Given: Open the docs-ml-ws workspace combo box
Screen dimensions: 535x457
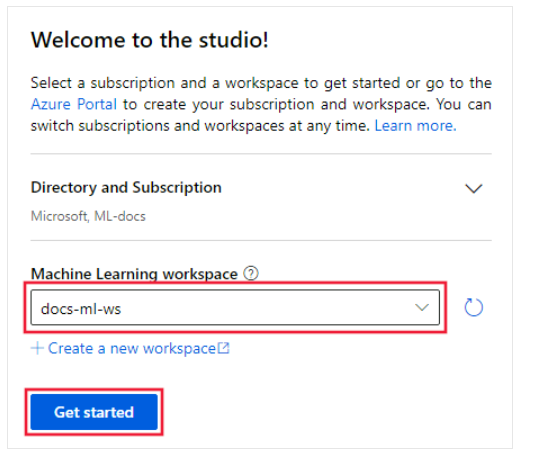Looking at the screenshot, I should (235, 307).
